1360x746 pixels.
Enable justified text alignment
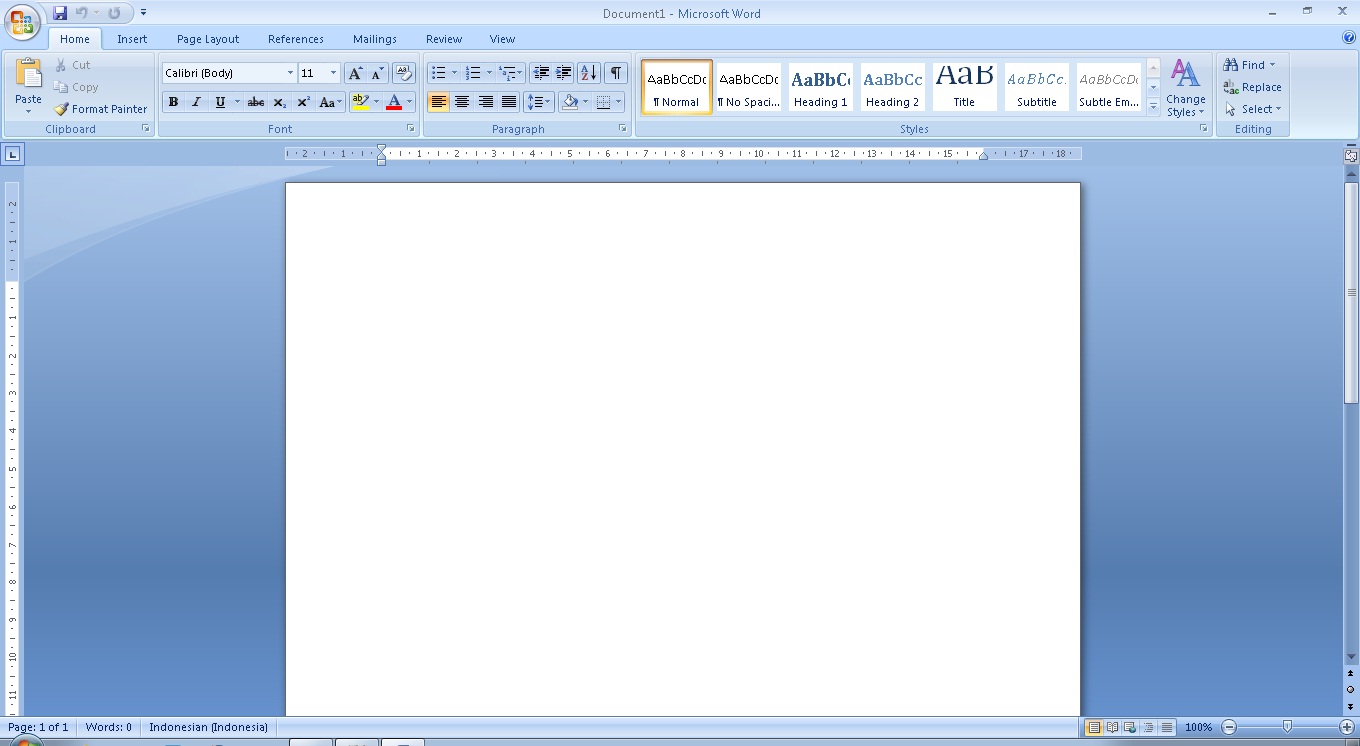click(x=509, y=101)
